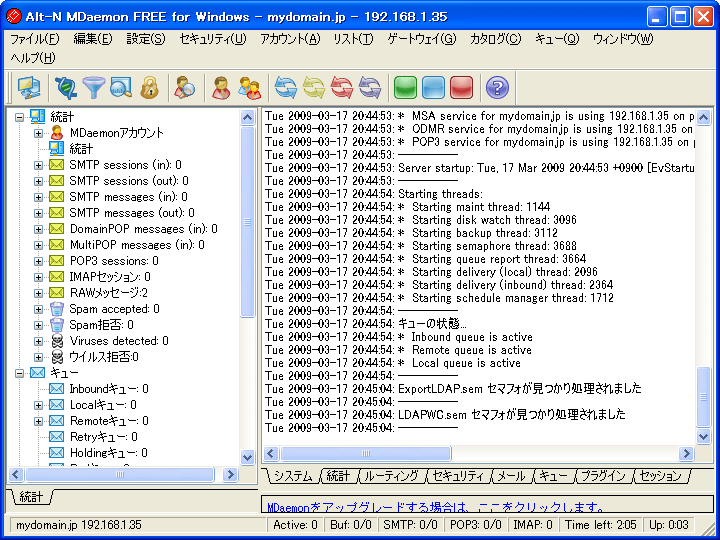The height and width of the screenshot is (540, 720).
Task: Open the two-users group toolbar icon
Action: tap(249, 88)
